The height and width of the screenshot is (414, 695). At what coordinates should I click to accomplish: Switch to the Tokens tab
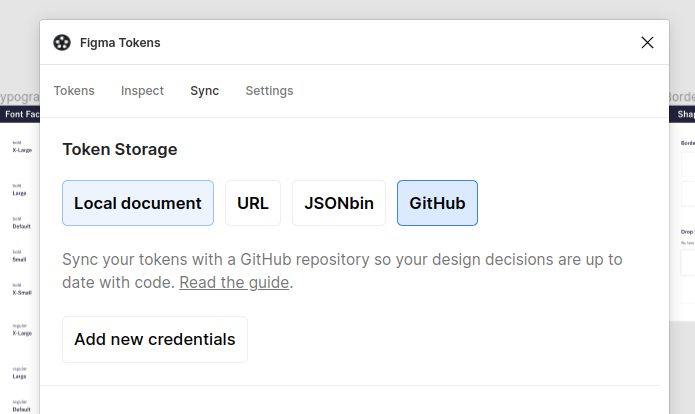[x=74, y=91]
